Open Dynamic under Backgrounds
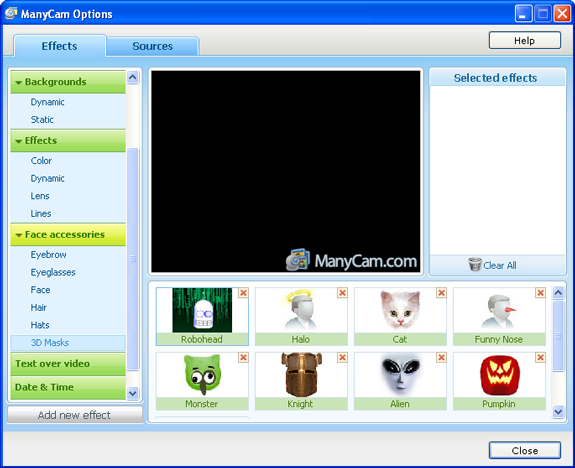Image resolution: width=575 pixels, height=468 pixels. (x=47, y=102)
